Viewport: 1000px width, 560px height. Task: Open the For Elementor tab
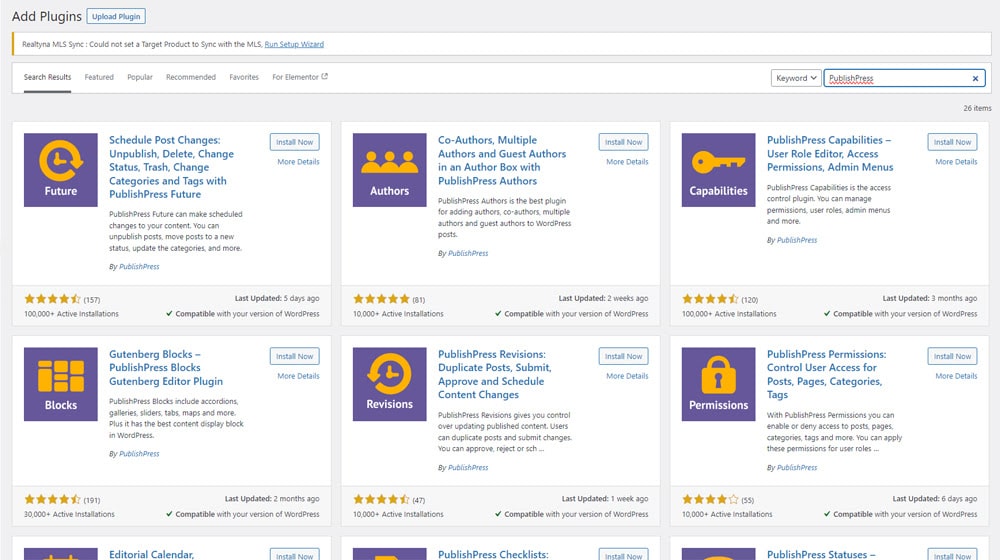pyautogui.click(x=300, y=77)
